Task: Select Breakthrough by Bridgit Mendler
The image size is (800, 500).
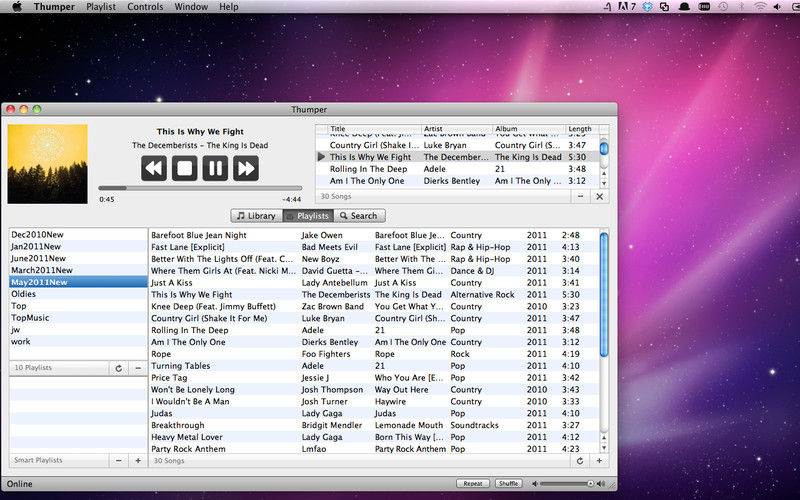Action: click(373, 426)
